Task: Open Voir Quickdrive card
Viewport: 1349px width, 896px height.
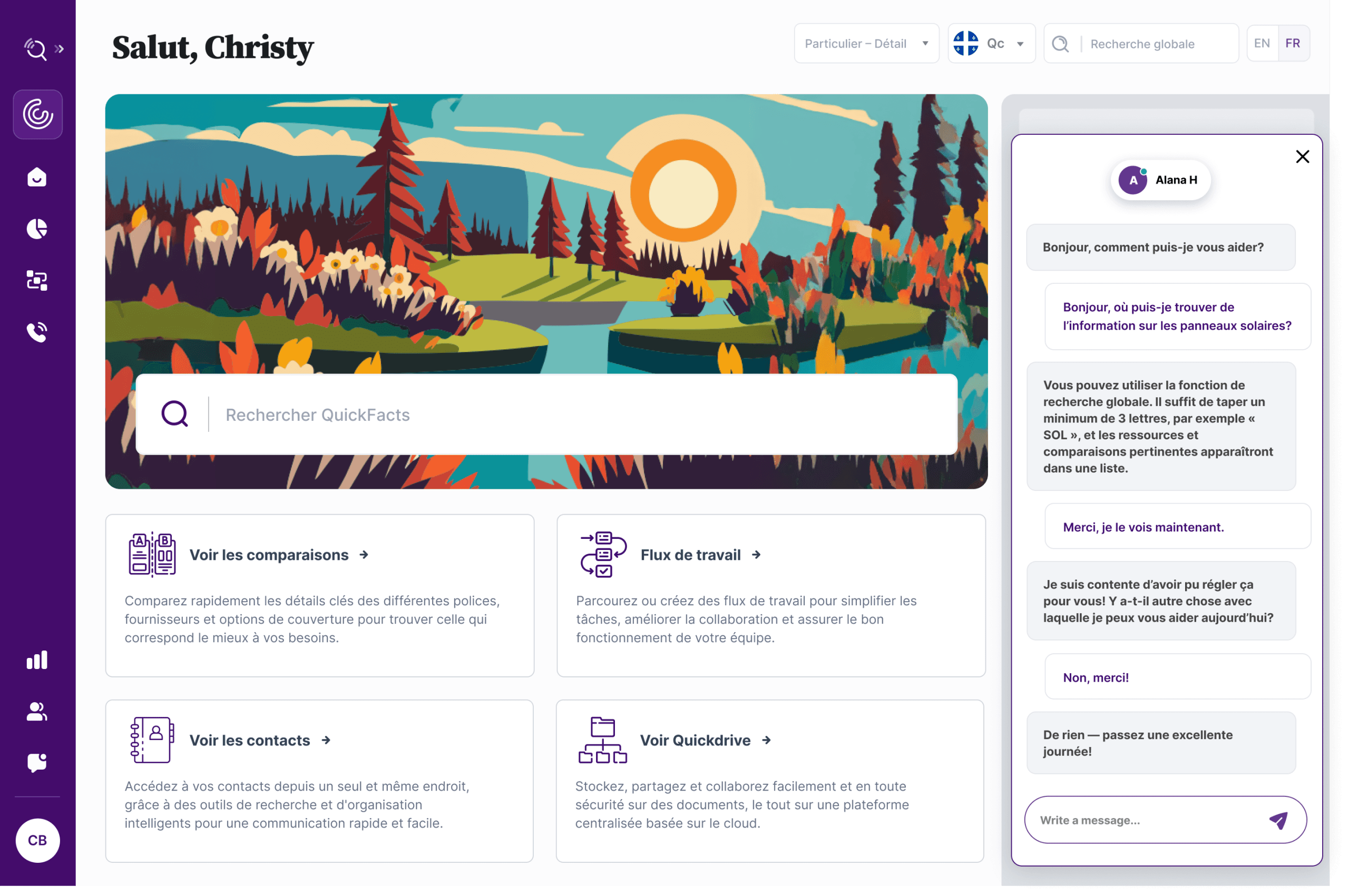Action: pyautogui.click(x=695, y=740)
